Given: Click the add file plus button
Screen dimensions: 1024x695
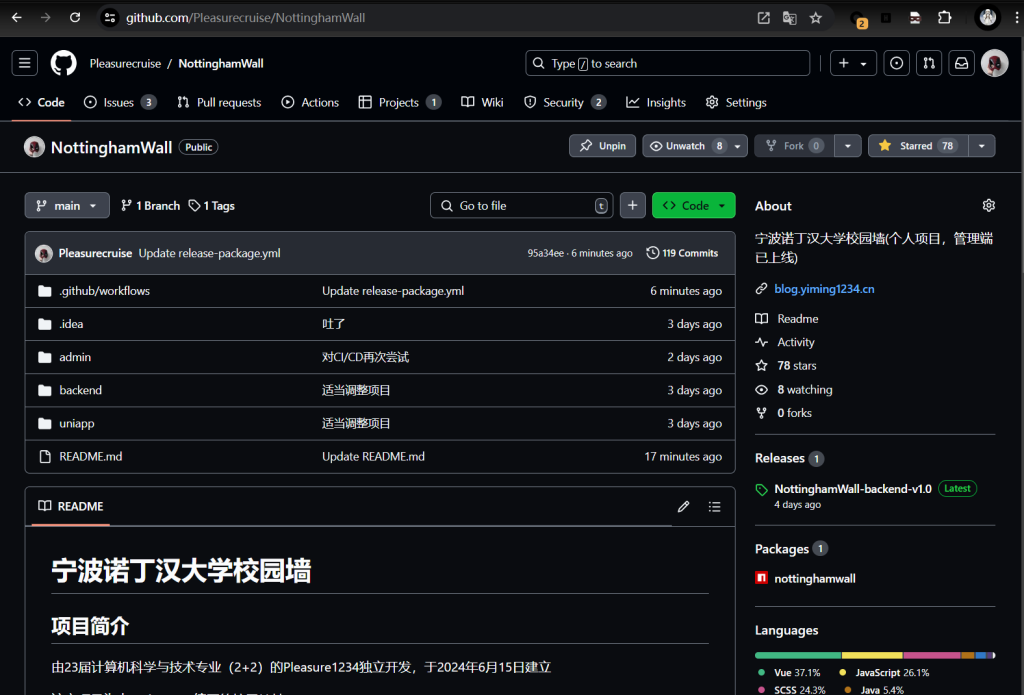Looking at the screenshot, I should pyautogui.click(x=632, y=205).
